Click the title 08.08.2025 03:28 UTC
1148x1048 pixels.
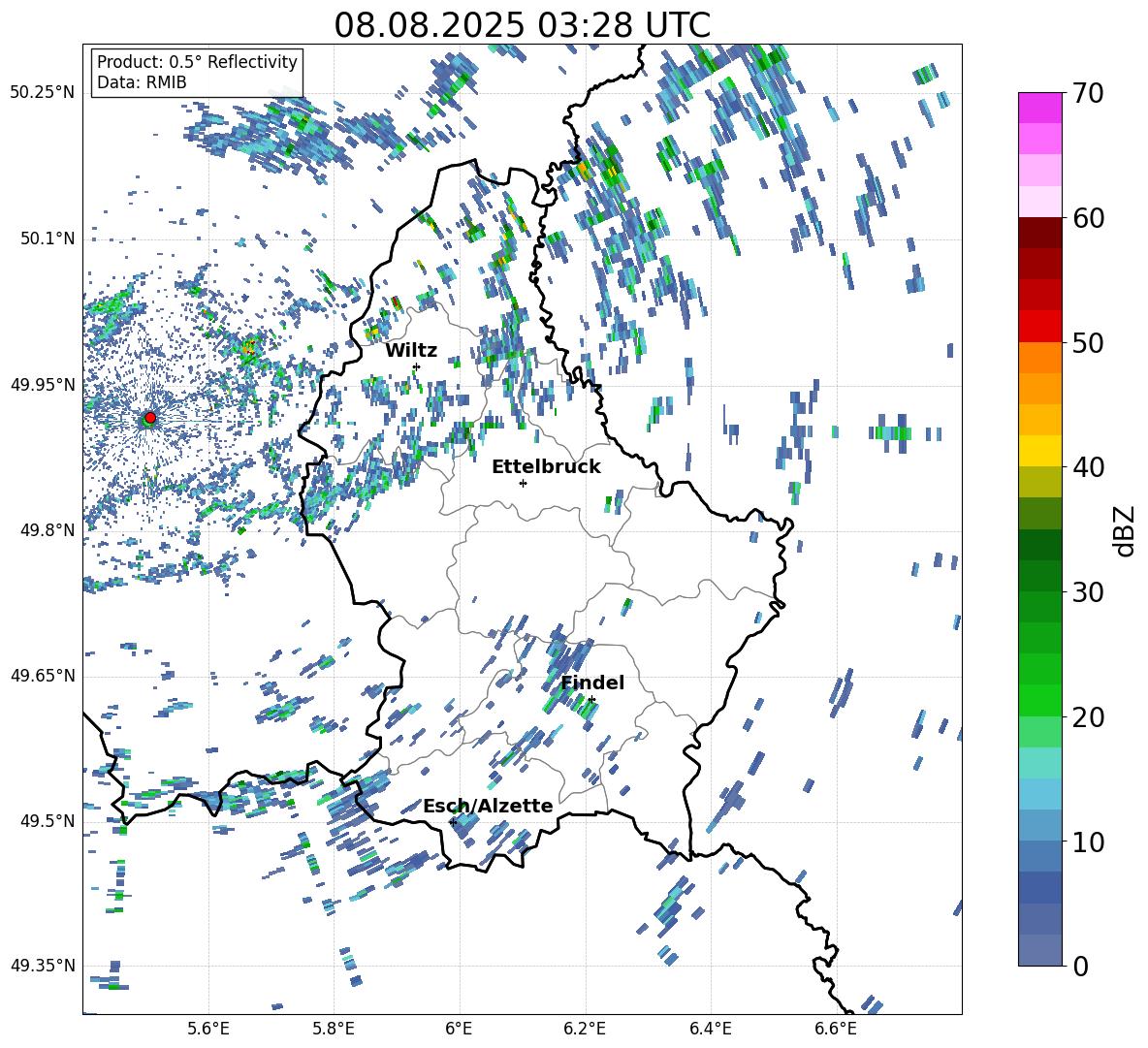pyautogui.click(x=522, y=25)
